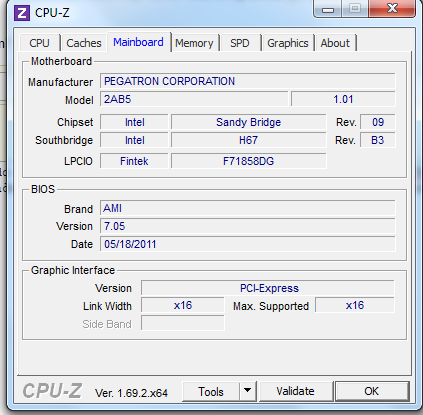Click the BIOS date 05/18/2011 field
The height and width of the screenshot is (415, 423).
coord(248,244)
